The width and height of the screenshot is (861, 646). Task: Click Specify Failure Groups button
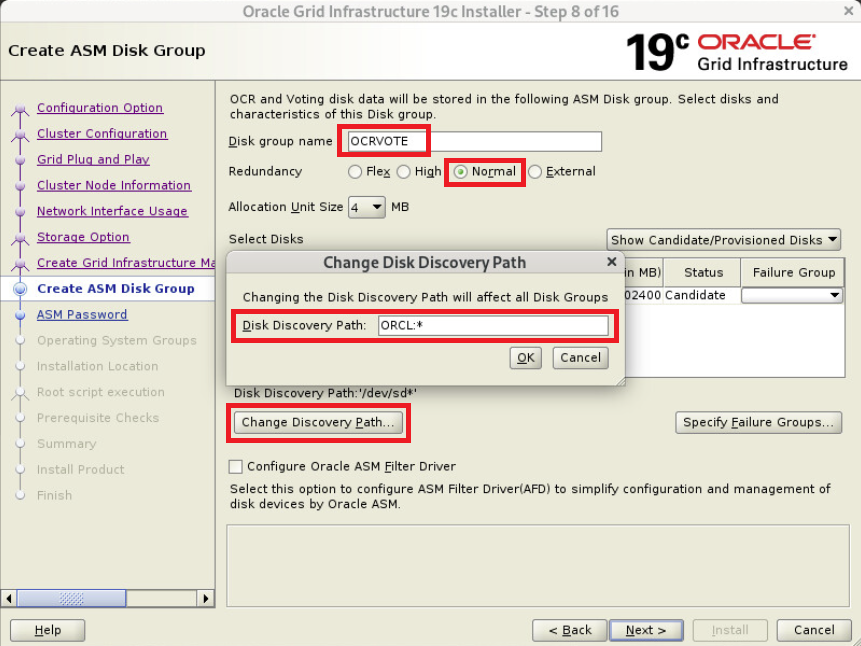(x=758, y=422)
